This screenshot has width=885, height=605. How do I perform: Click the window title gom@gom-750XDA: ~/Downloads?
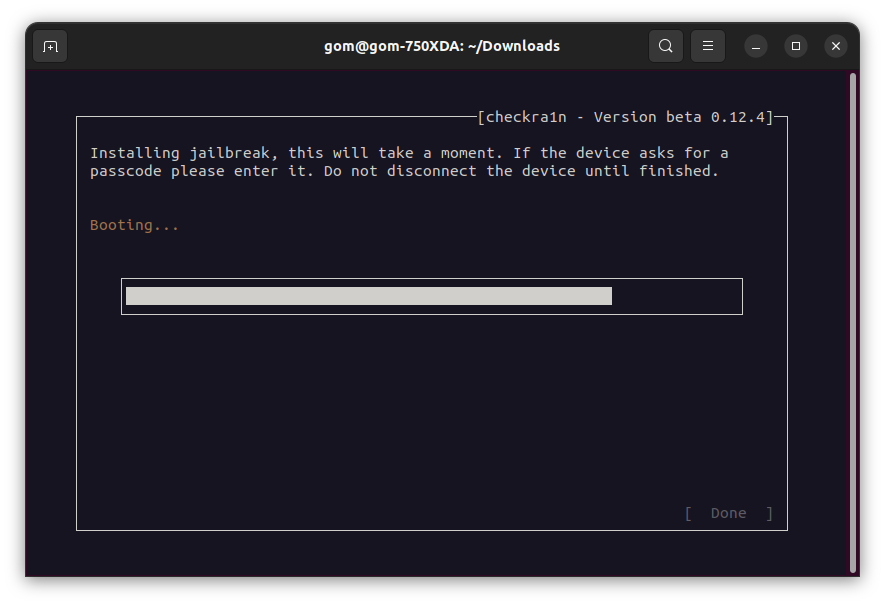(x=442, y=46)
